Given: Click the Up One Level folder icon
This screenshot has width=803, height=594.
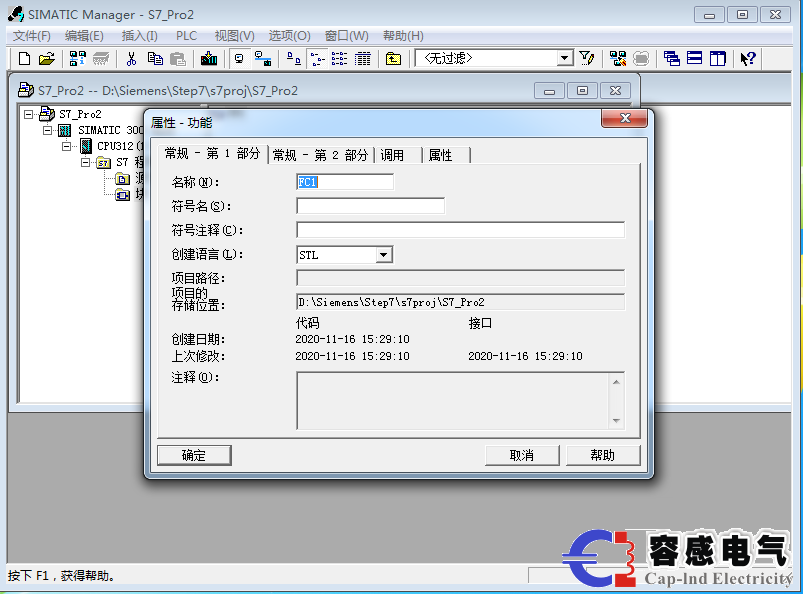Looking at the screenshot, I should [393, 59].
